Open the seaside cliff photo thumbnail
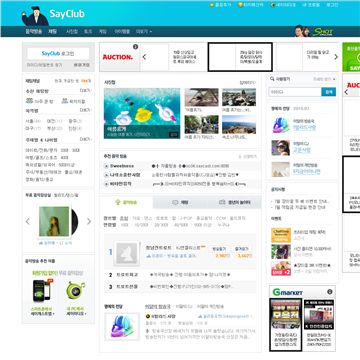 click(239, 124)
